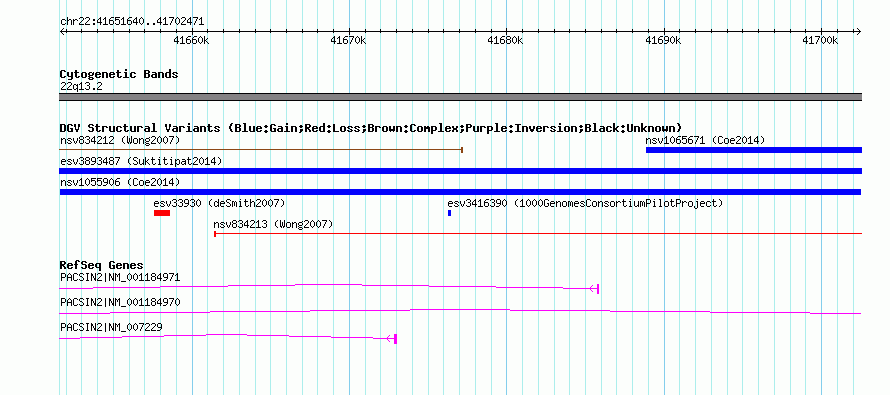Open the nsv1055906 (Coe2014) variant label
The height and width of the screenshot is (395, 890).
click(x=120, y=182)
